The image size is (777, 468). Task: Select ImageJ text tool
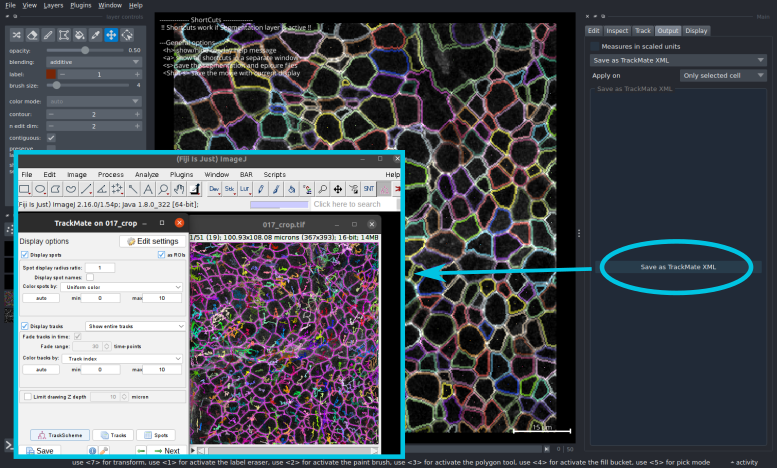click(x=147, y=188)
